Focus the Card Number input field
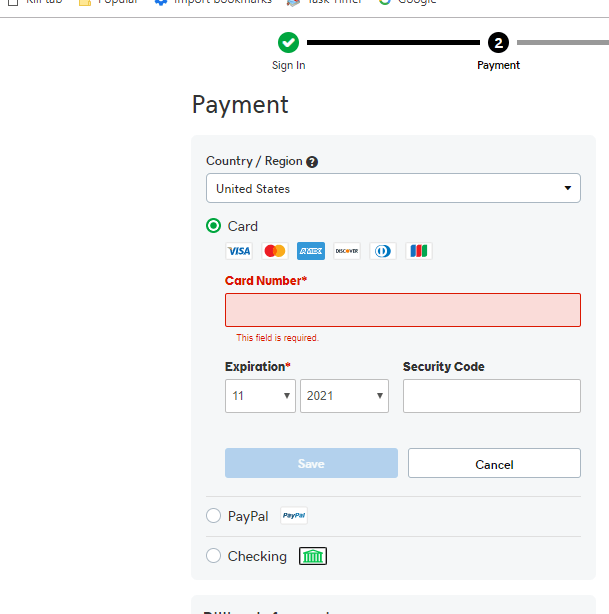Screen dimensions: 609x614 point(403,310)
